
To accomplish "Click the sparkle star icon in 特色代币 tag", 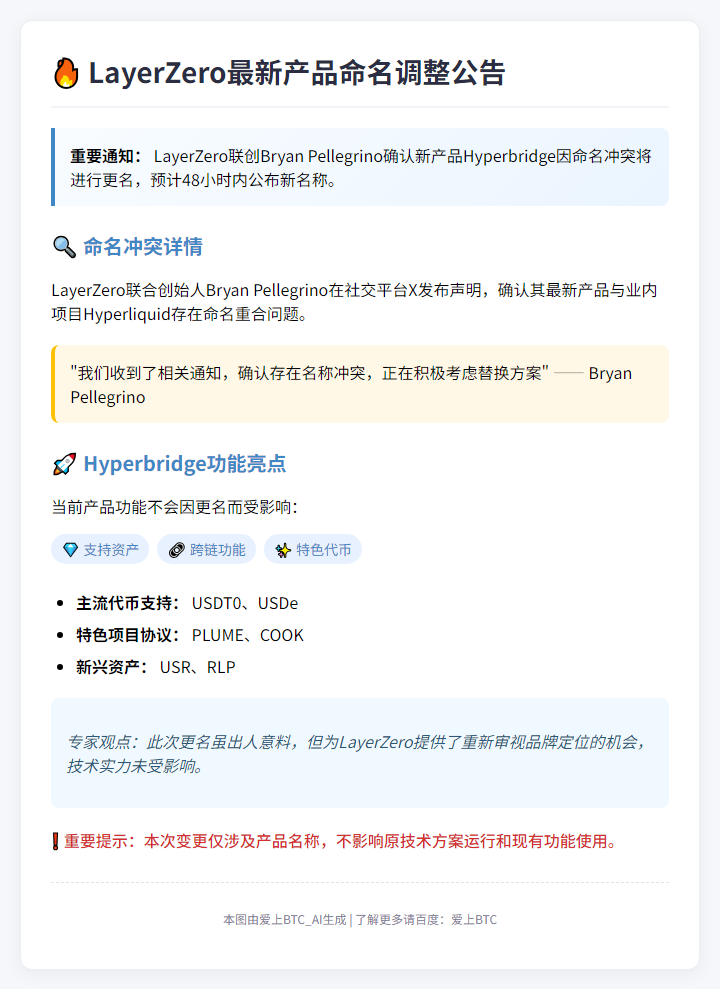I will coord(283,550).
